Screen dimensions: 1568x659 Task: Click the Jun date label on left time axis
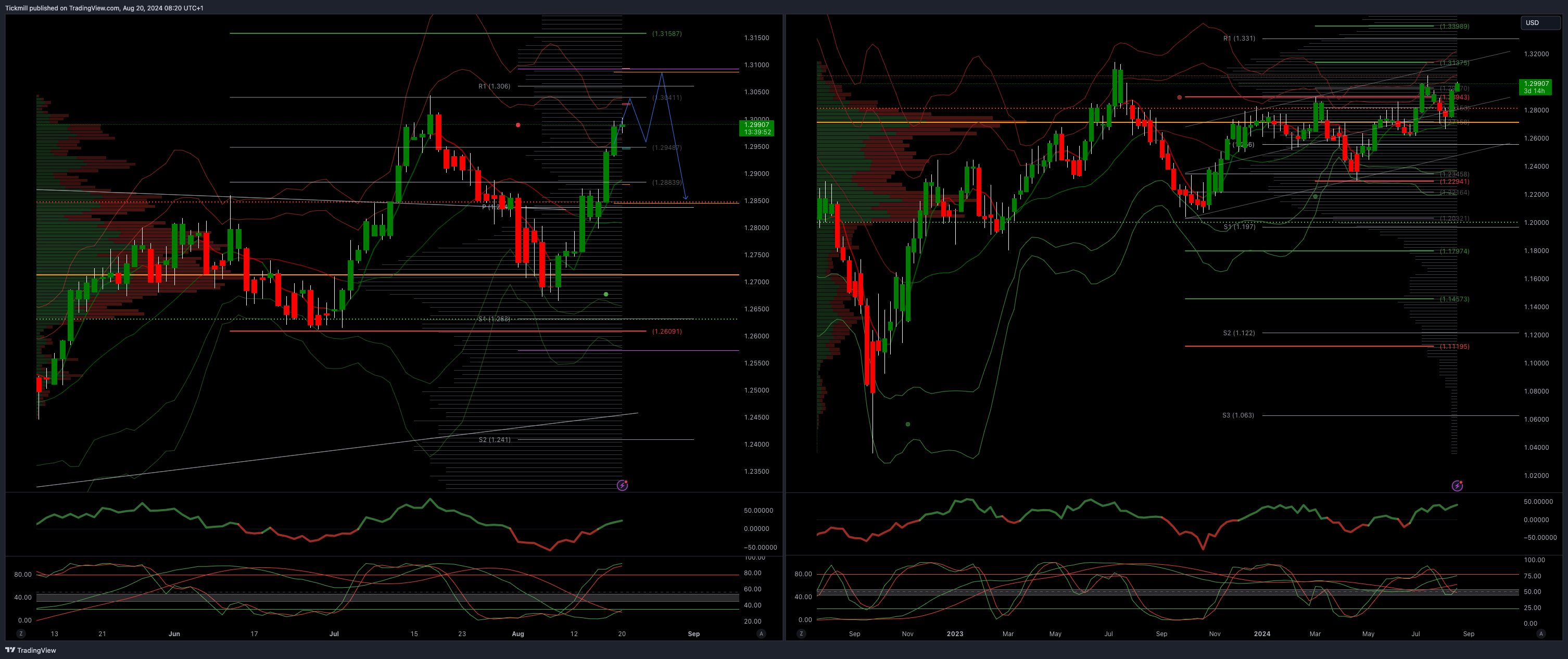174,633
